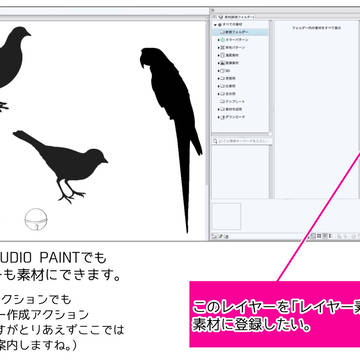
Task: Expand the 漫画素材 folder arrow
Action: coord(219,55)
